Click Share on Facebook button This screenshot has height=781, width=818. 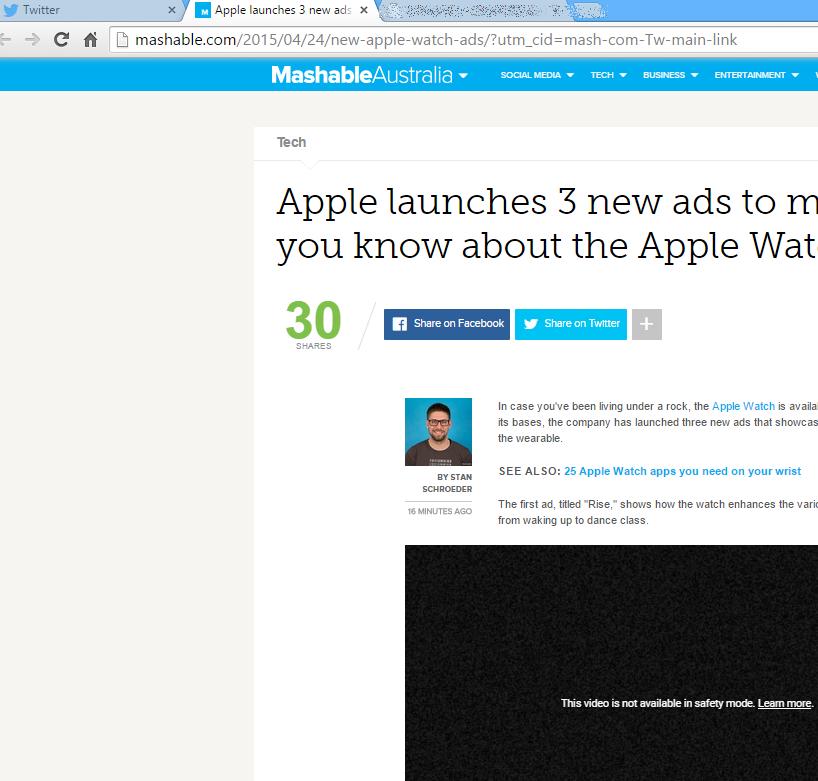pyautogui.click(x=447, y=324)
